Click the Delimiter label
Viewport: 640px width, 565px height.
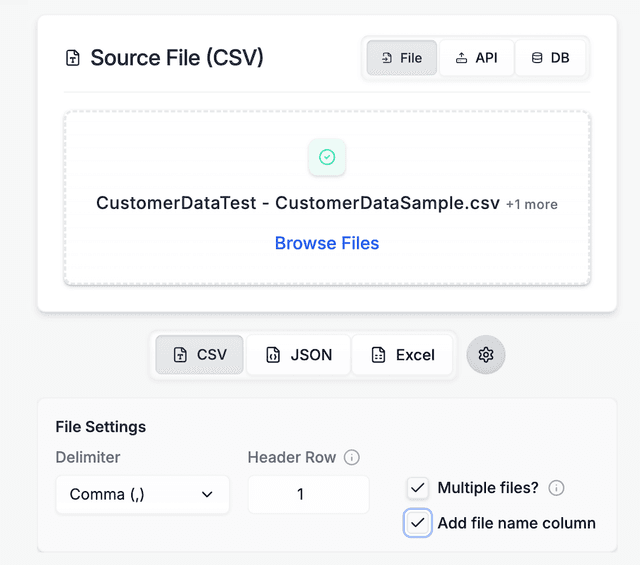88,457
